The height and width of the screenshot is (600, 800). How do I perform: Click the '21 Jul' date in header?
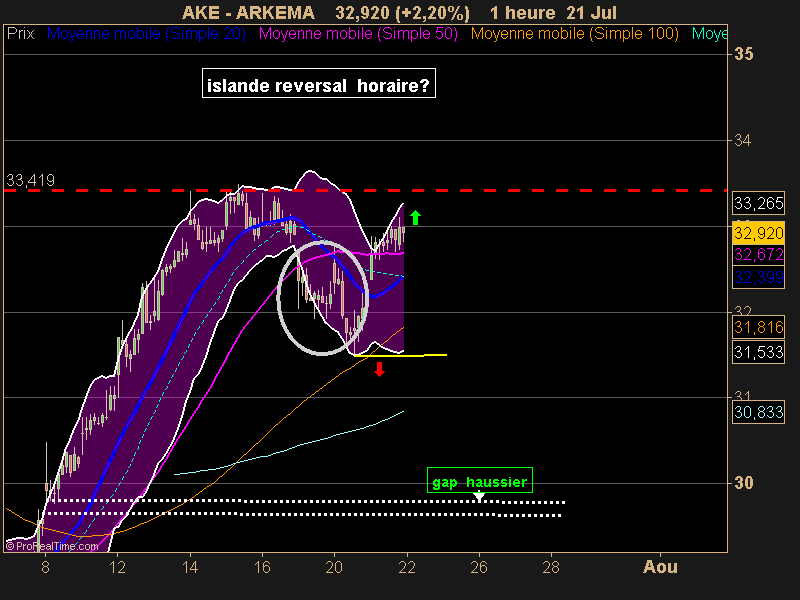tap(591, 13)
